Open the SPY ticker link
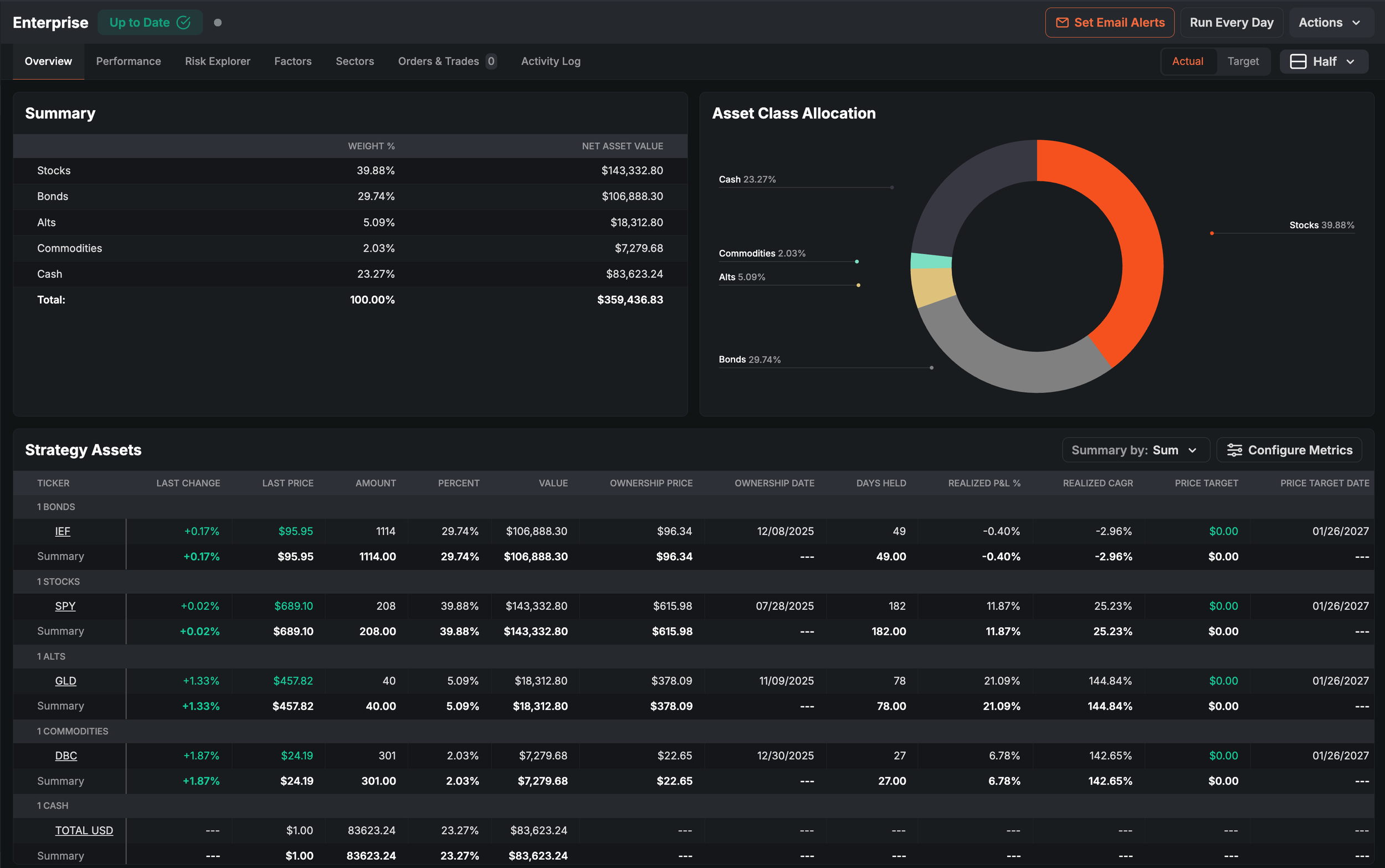The width and height of the screenshot is (1385, 868). (x=65, y=606)
